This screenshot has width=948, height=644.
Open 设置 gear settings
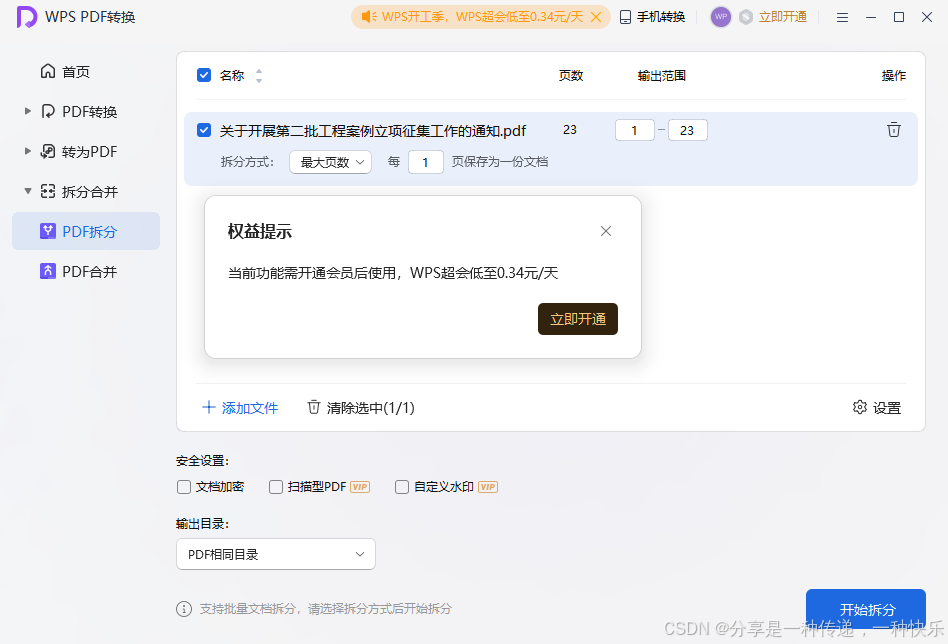(x=877, y=408)
